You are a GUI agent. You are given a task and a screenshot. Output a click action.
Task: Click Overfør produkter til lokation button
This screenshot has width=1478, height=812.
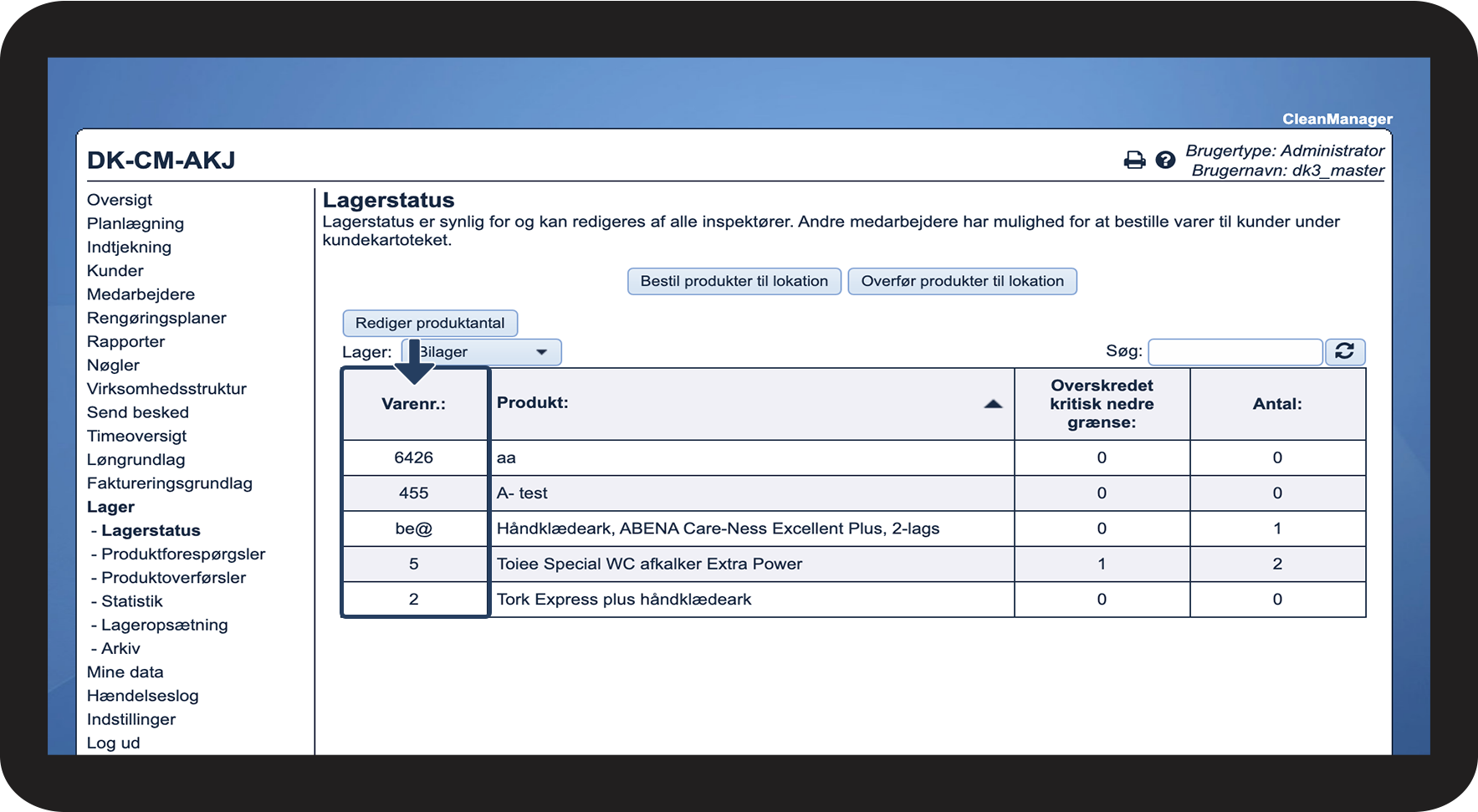tap(963, 281)
